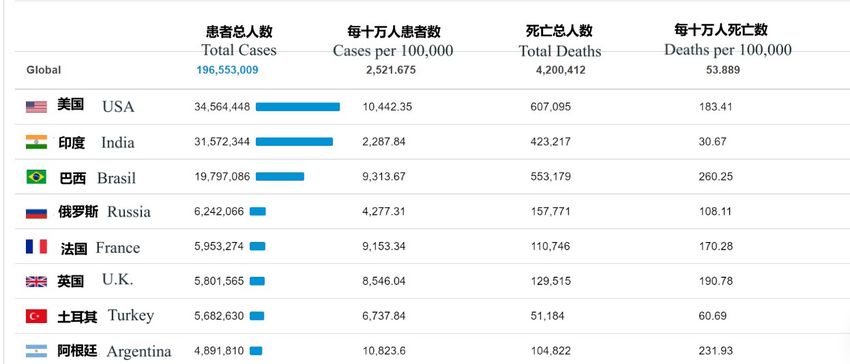850x364 pixels.
Task: Click the Argentina flag icon
Action: pos(36,350)
